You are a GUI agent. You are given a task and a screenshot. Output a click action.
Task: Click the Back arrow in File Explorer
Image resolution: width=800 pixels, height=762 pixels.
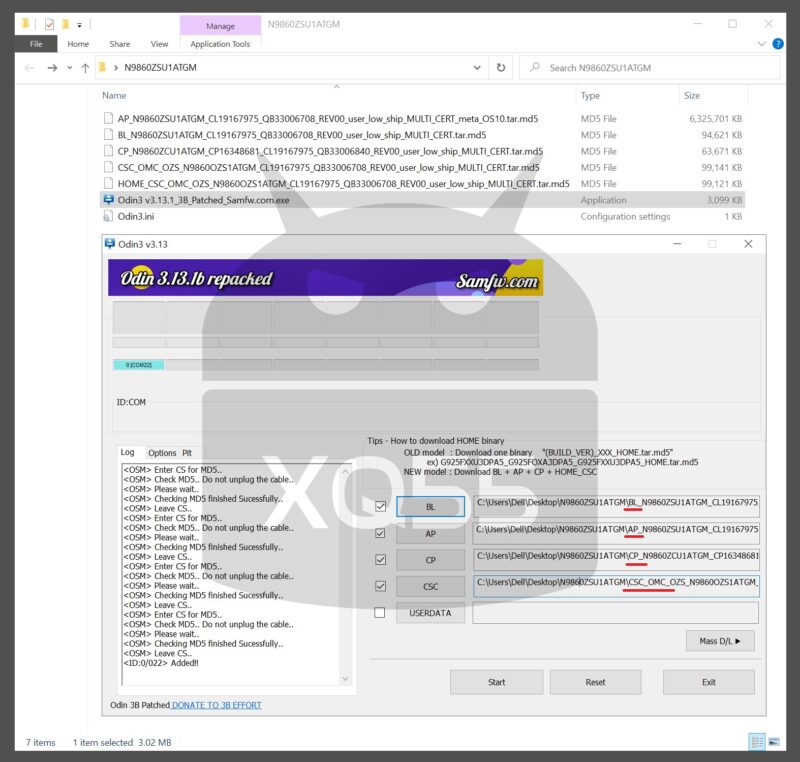[x=27, y=68]
